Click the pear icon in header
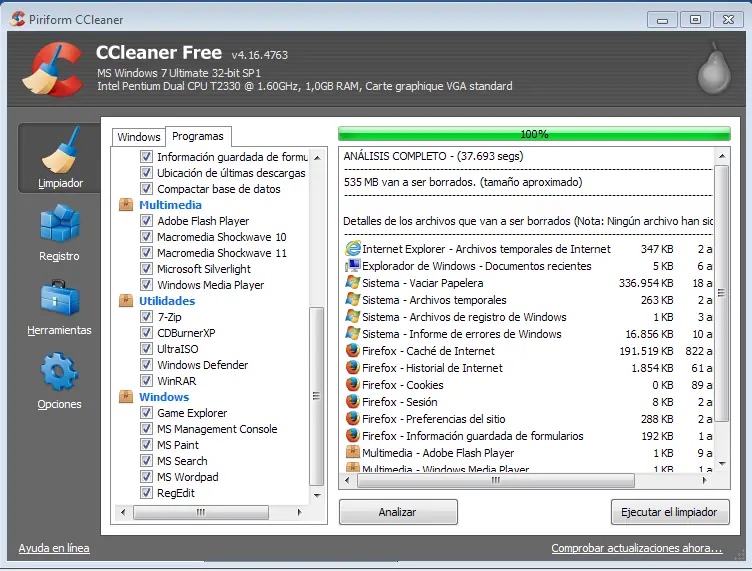752x571 pixels. pyautogui.click(x=714, y=69)
